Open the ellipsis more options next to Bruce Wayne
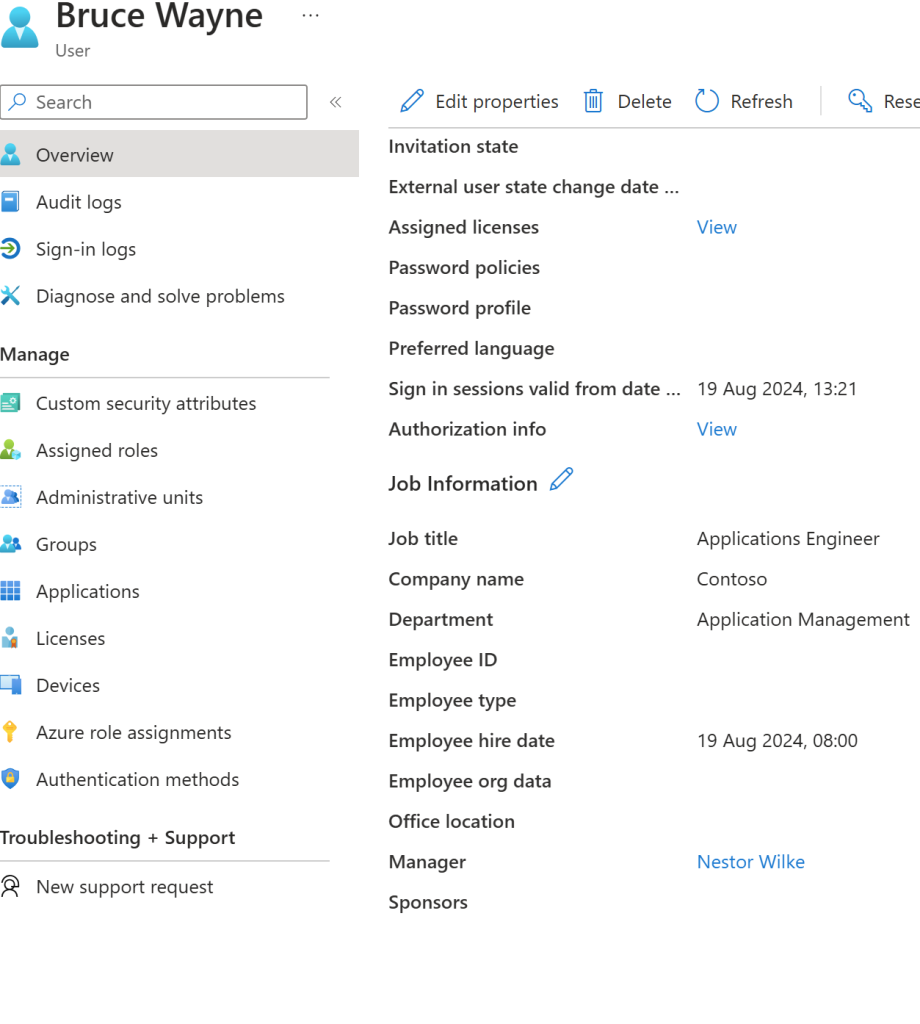Image resolution: width=920 pixels, height=1024 pixels. [311, 16]
